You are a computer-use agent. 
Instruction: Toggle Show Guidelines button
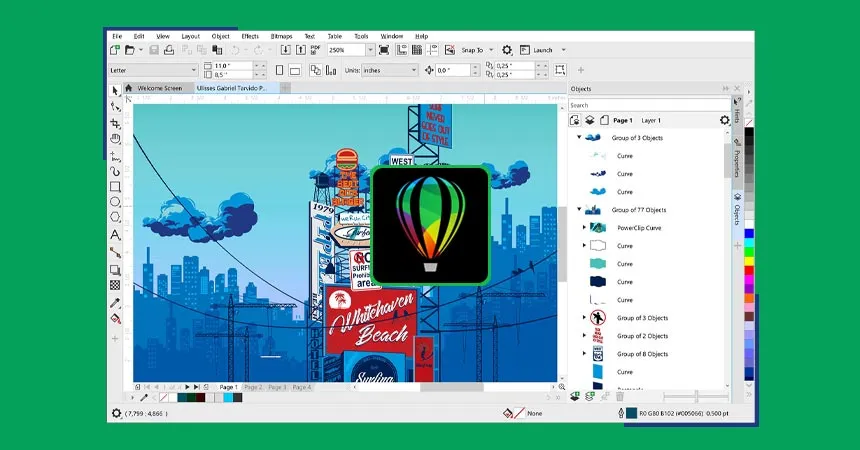(432, 50)
